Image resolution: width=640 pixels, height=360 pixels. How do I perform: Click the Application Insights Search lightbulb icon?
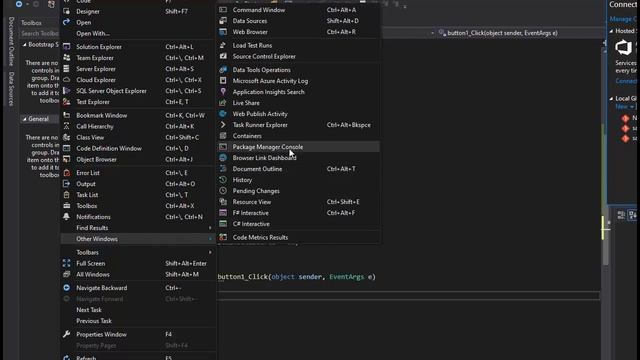tap(223, 92)
